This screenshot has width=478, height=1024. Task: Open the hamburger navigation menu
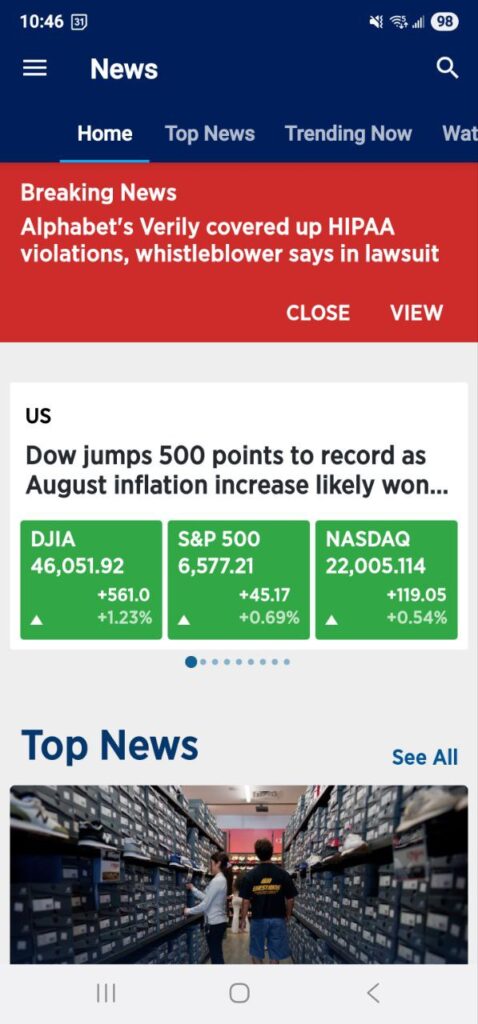(x=35, y=69)
